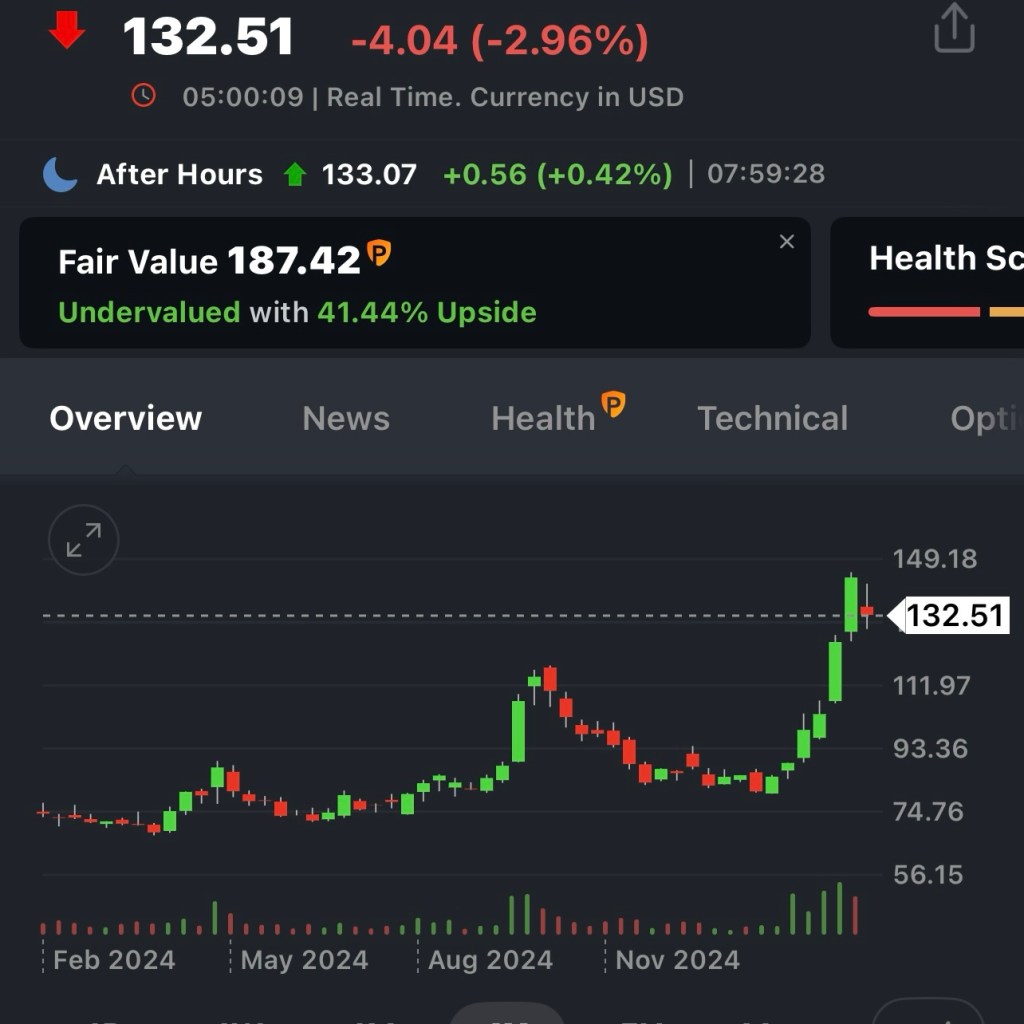Tap the 132.51 current price chart label
The width and height of the screenshot is (1024, 1024).
(x=954, y=615)
